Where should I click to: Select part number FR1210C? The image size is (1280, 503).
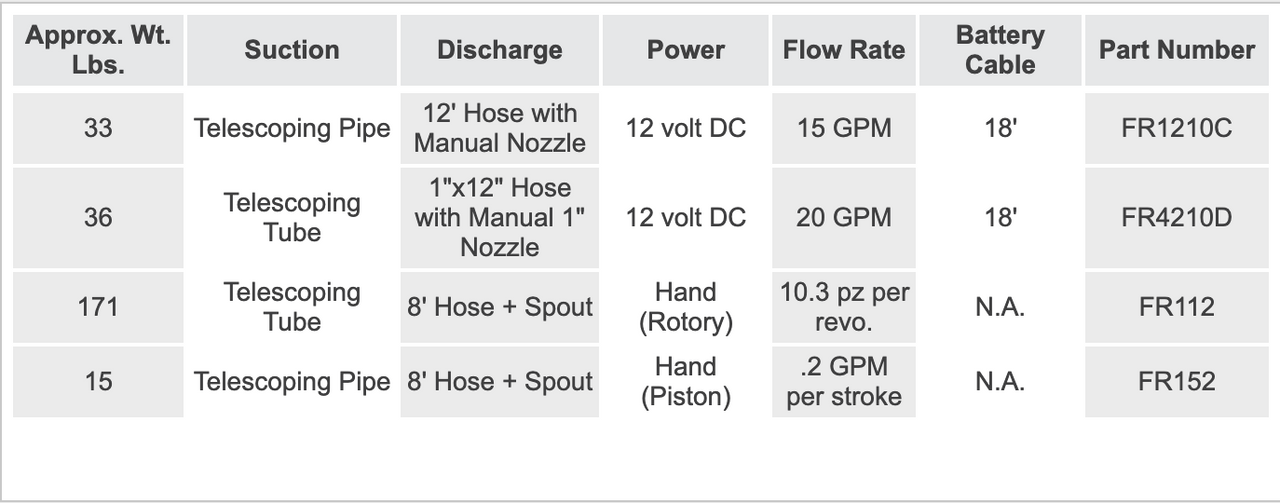[1176, 128]
